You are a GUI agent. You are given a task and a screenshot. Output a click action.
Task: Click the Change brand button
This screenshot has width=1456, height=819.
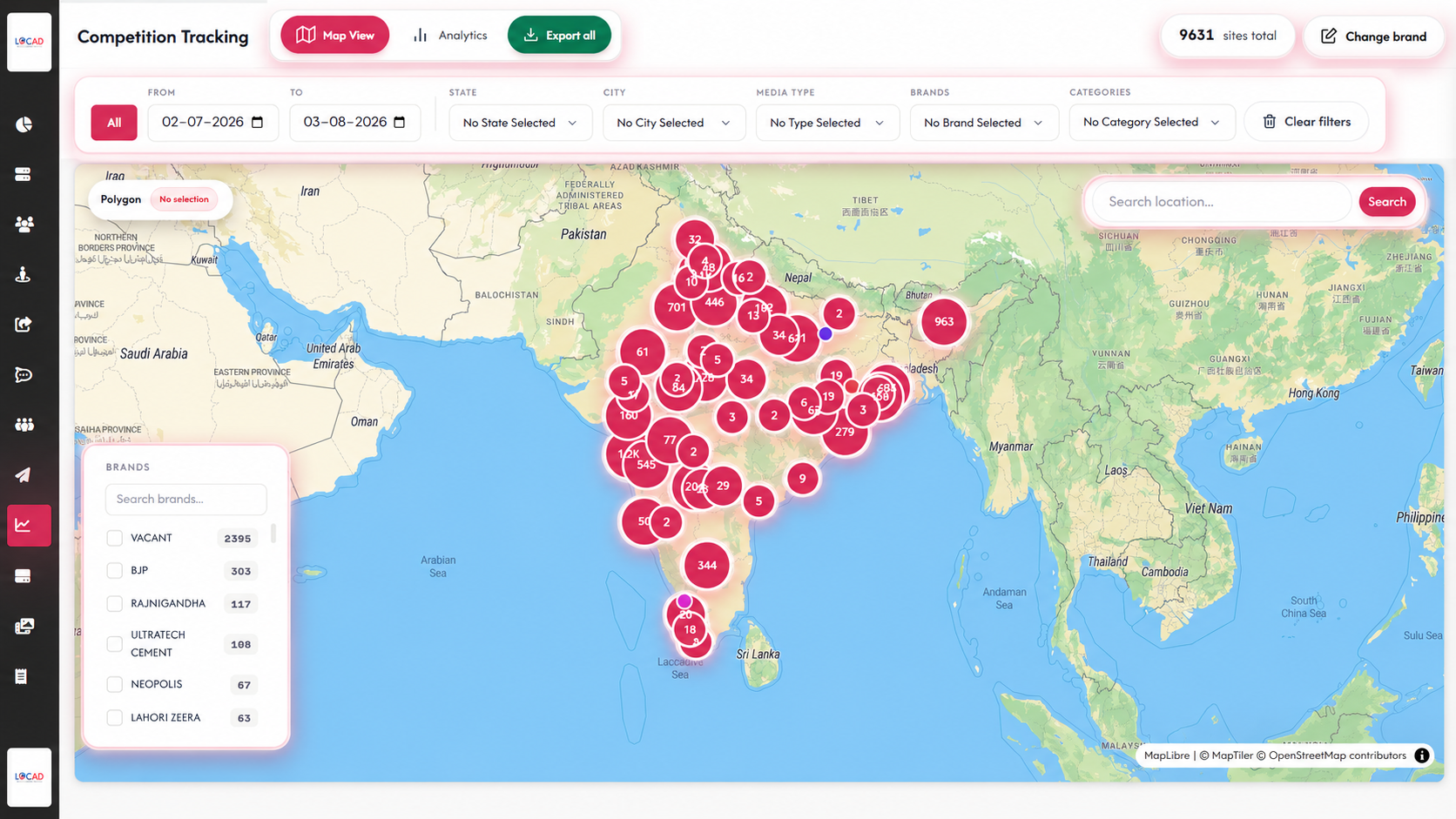[x=1373, y=36]
